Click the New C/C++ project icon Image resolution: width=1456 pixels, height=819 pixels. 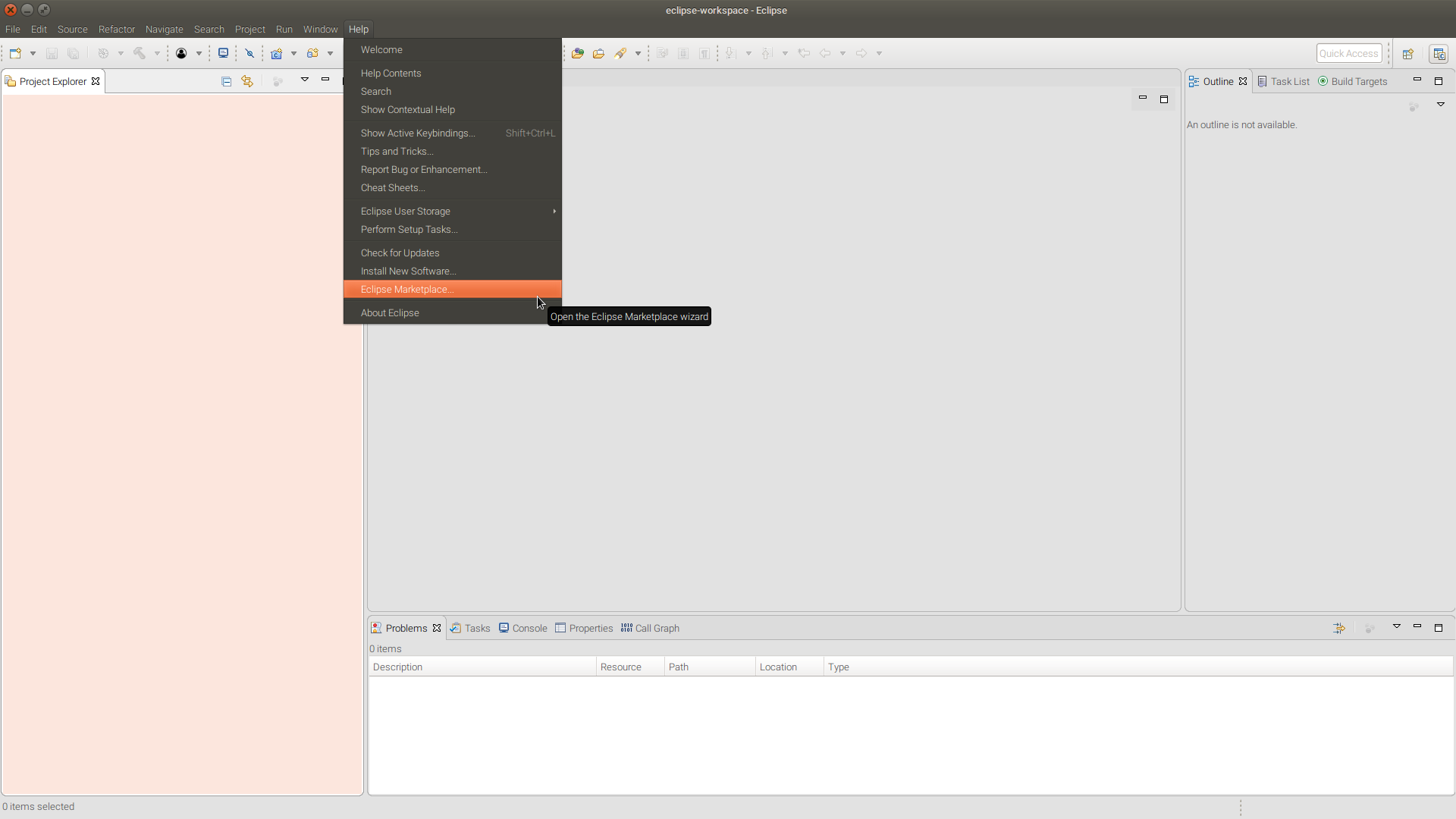coord(276,53)
